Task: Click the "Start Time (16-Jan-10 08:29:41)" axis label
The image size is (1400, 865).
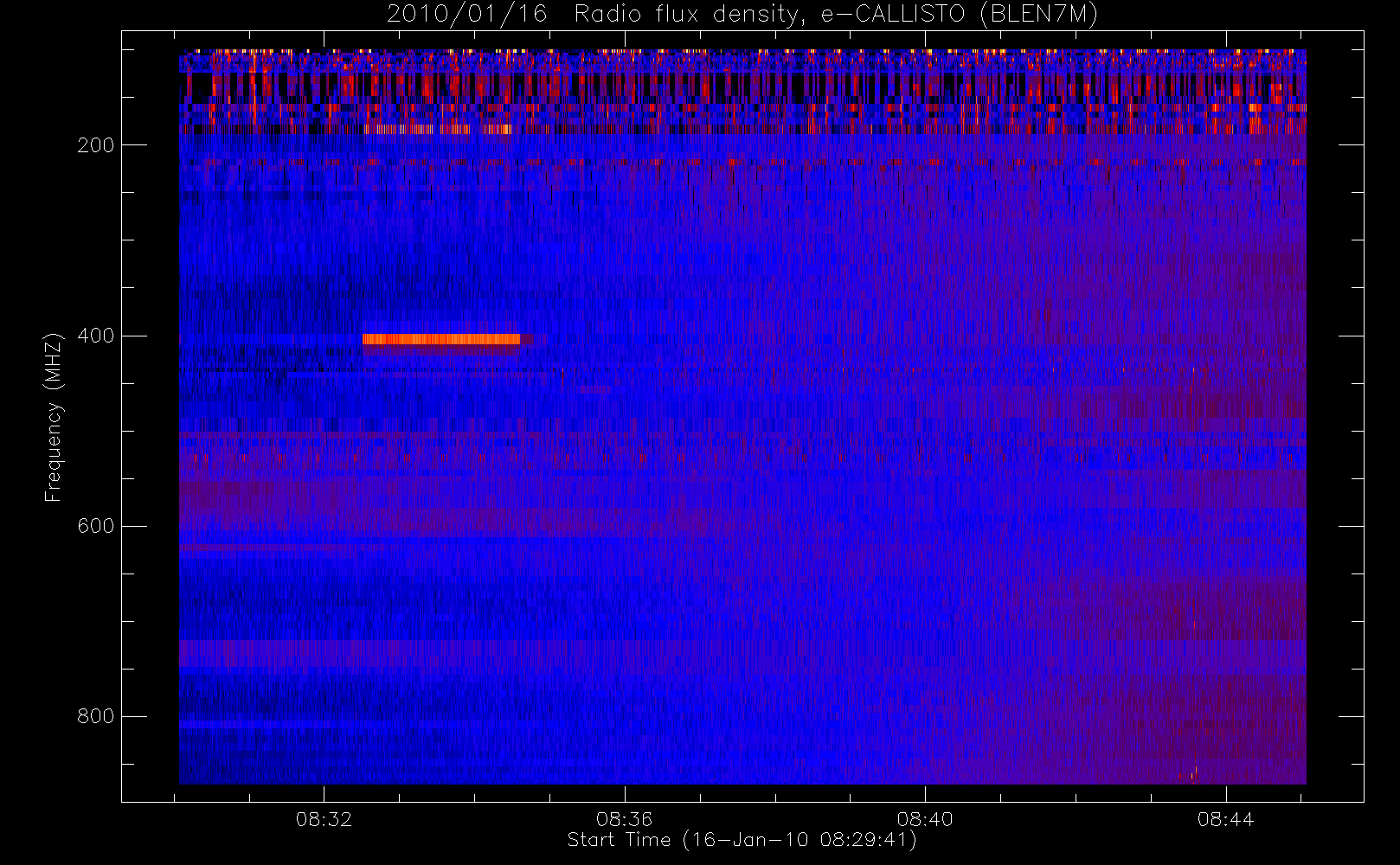Action: point(742,840)
